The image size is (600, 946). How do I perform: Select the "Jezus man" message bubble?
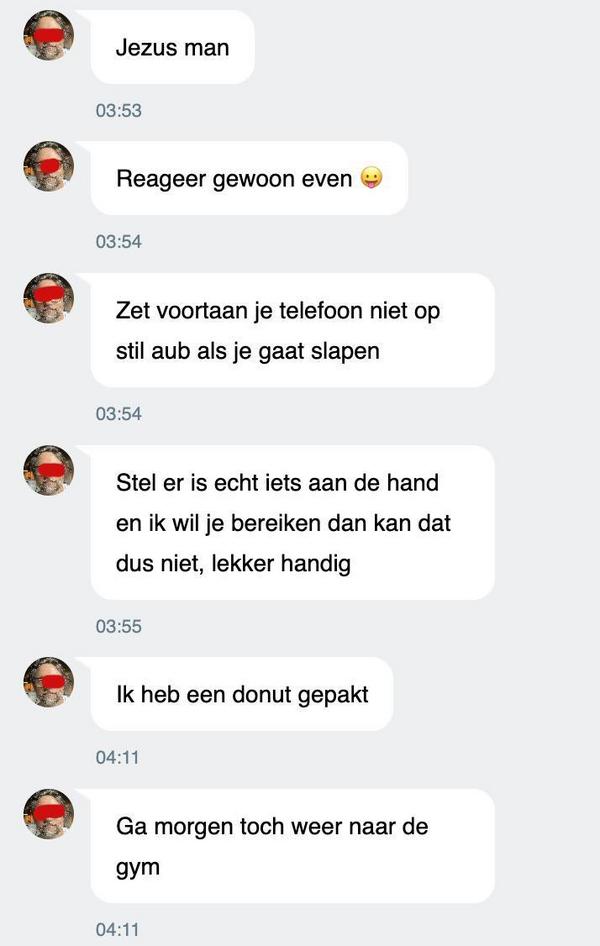pyautogui.click(x=172, y=47)
